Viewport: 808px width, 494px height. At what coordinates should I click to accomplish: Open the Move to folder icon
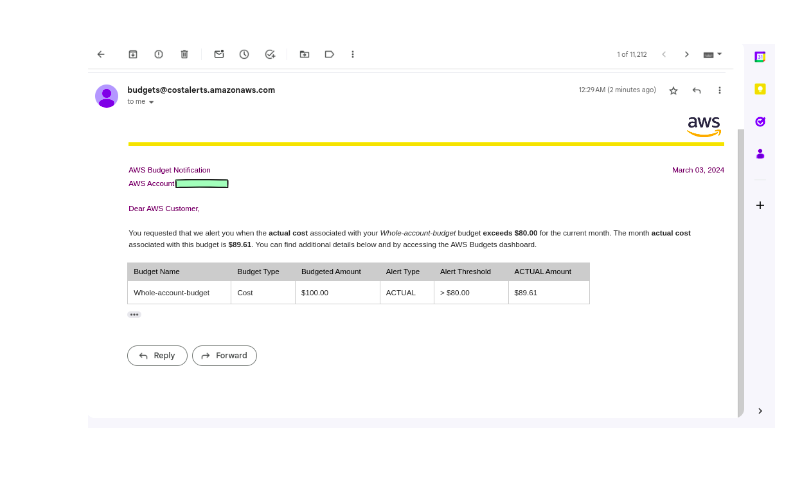304,54
